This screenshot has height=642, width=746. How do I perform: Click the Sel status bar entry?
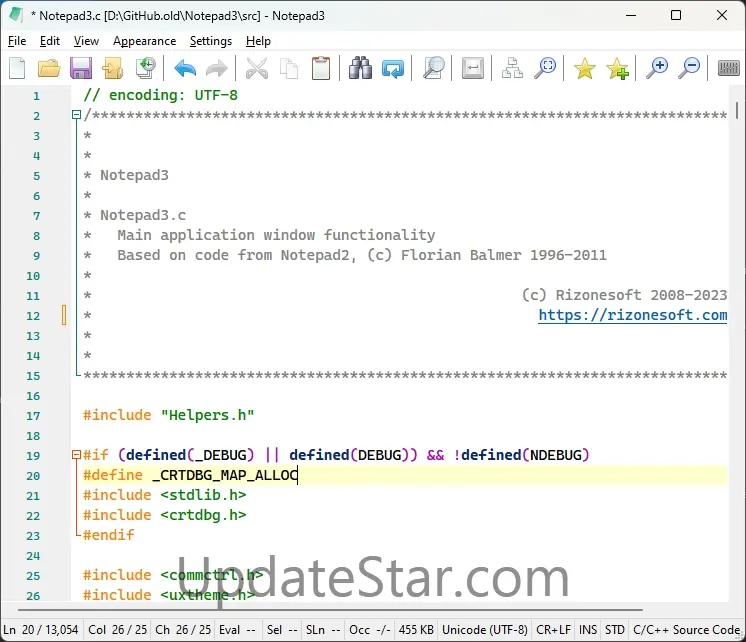pyautogui.click(x=281, y=630)
